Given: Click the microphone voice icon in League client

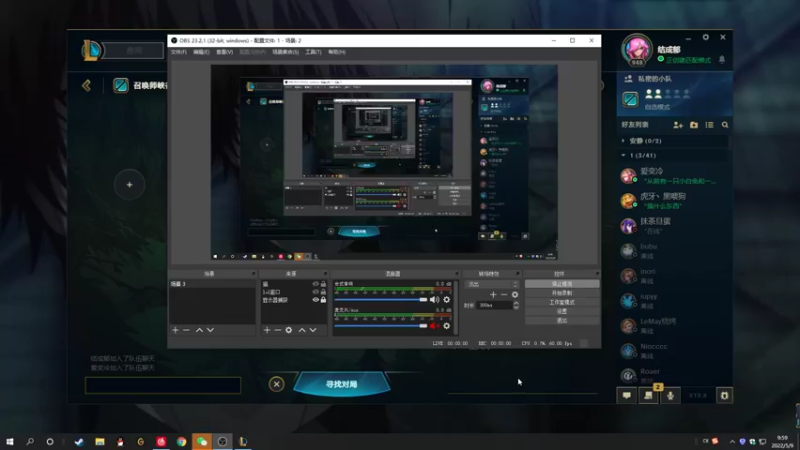Looking at the screenshot, I should (670, 395).
